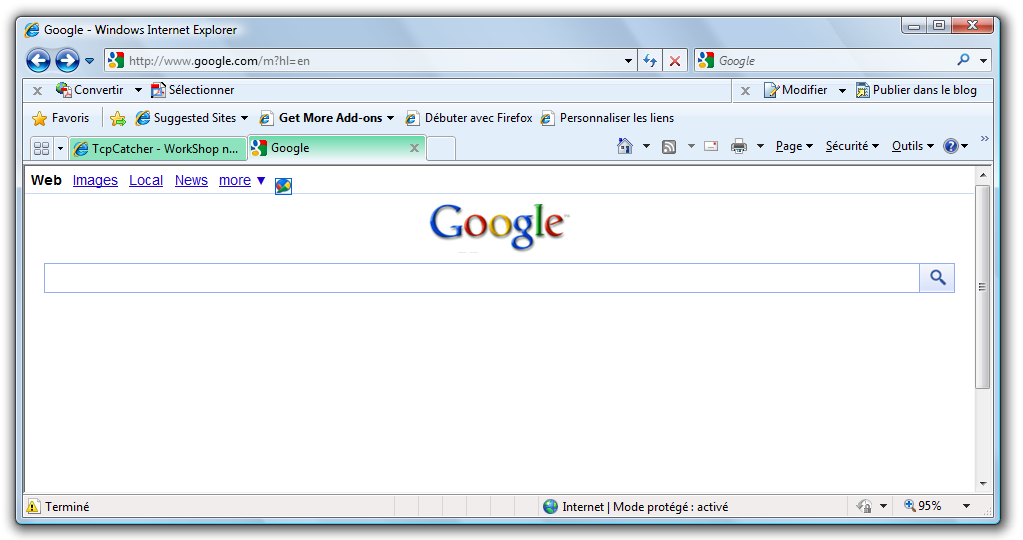This screenshot has width=1023, height=540.
Task: Click the Terminé status text
Action: pos(67,507)
